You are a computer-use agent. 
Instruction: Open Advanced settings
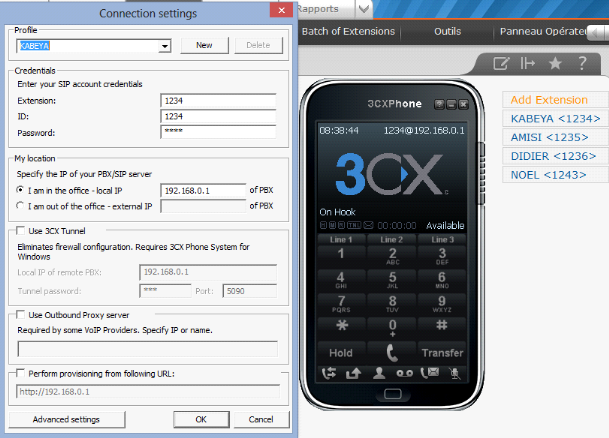[66, 419]
